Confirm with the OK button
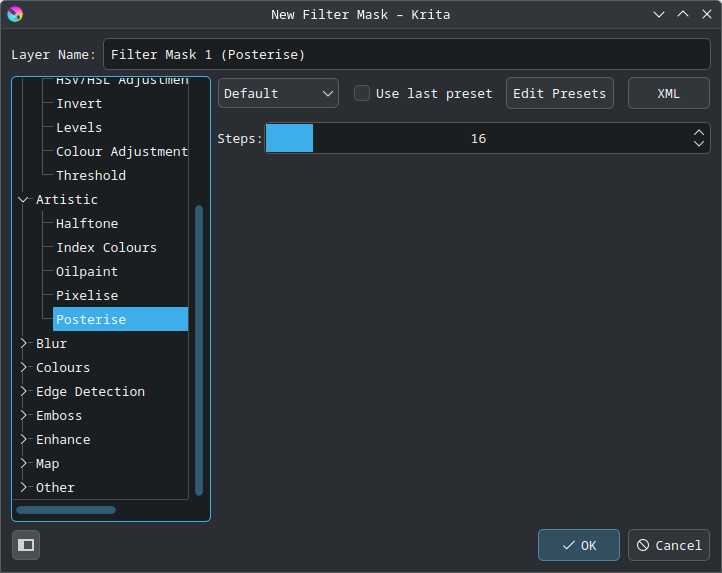Image resolution: width=722 pixels, height=573 pixels. click(578, 545)
